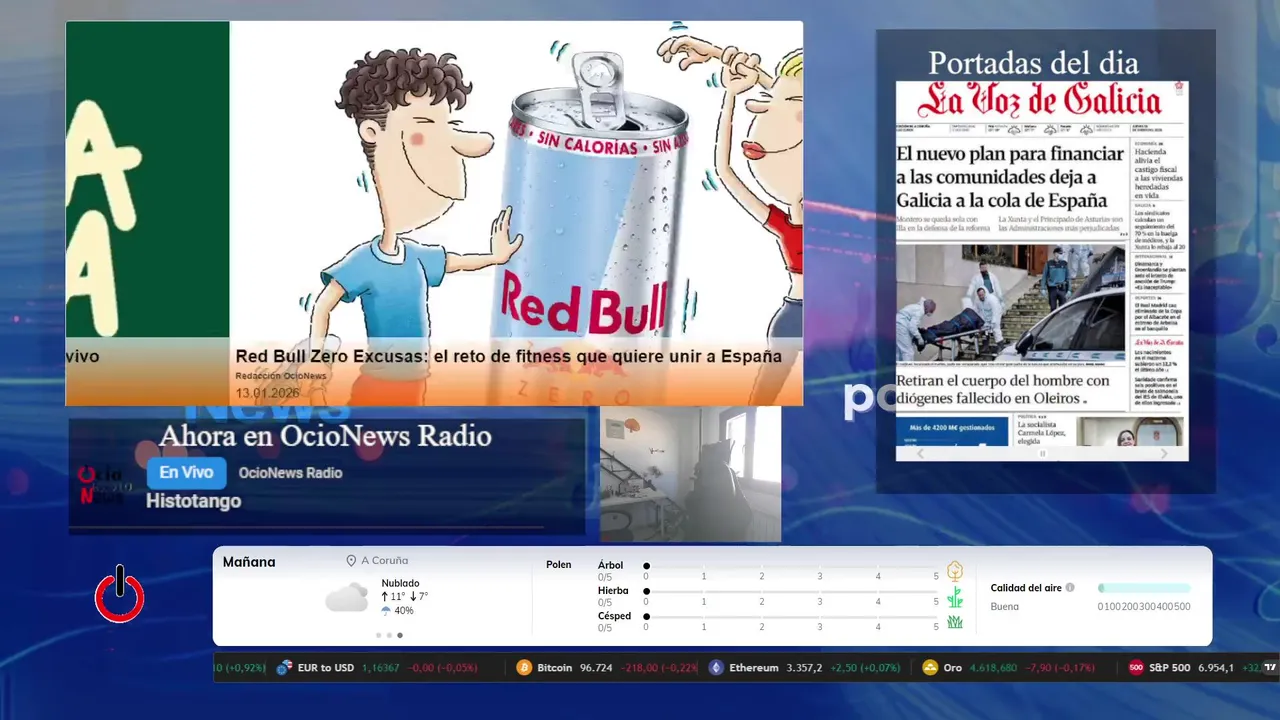Click the A Coruña location pin icon
The image size is (1280, 720).
[x=351, y=561]
